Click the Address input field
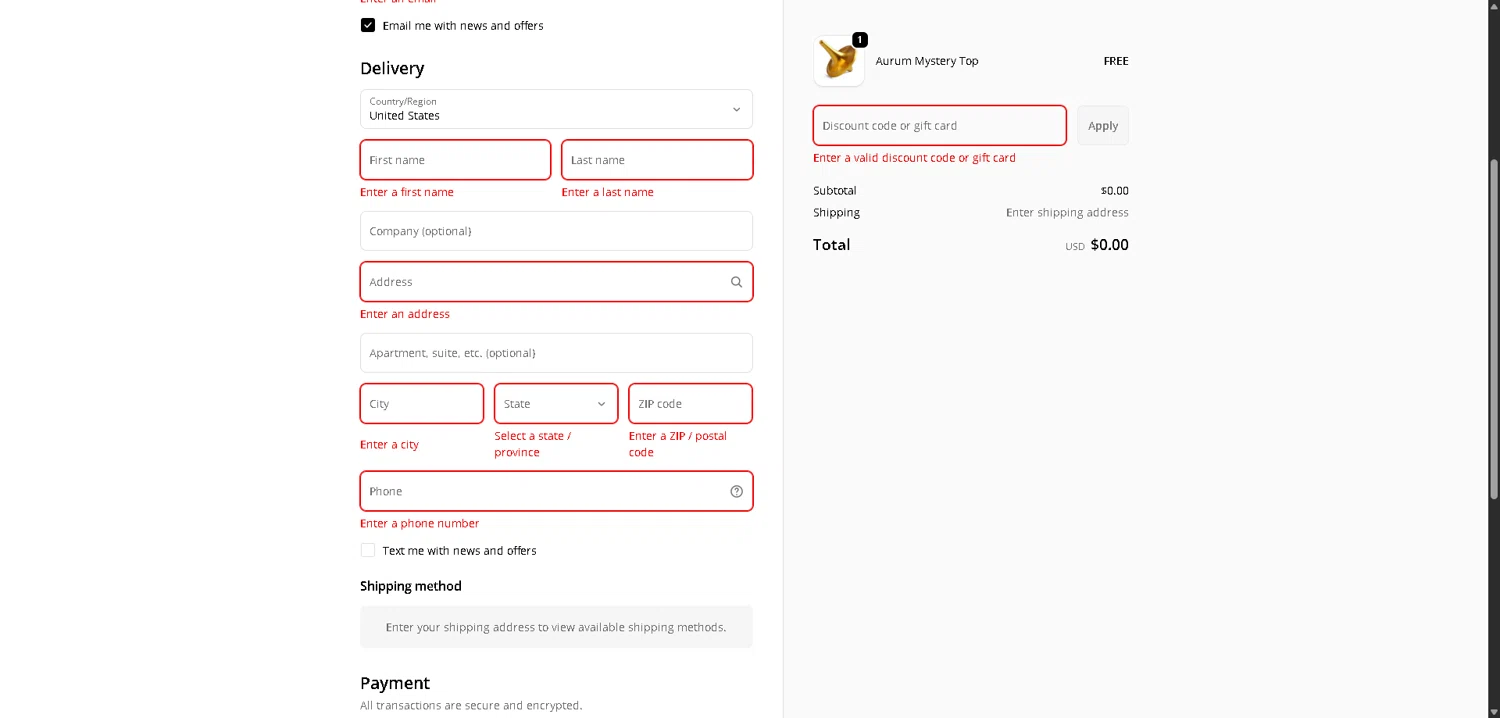 (x=540, y=282)
